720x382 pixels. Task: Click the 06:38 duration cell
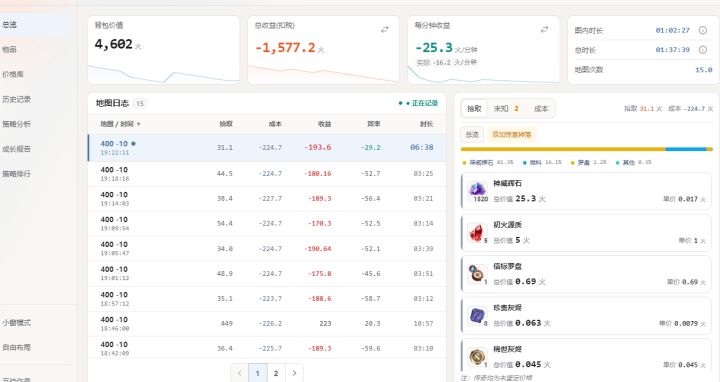coord(422,147)
